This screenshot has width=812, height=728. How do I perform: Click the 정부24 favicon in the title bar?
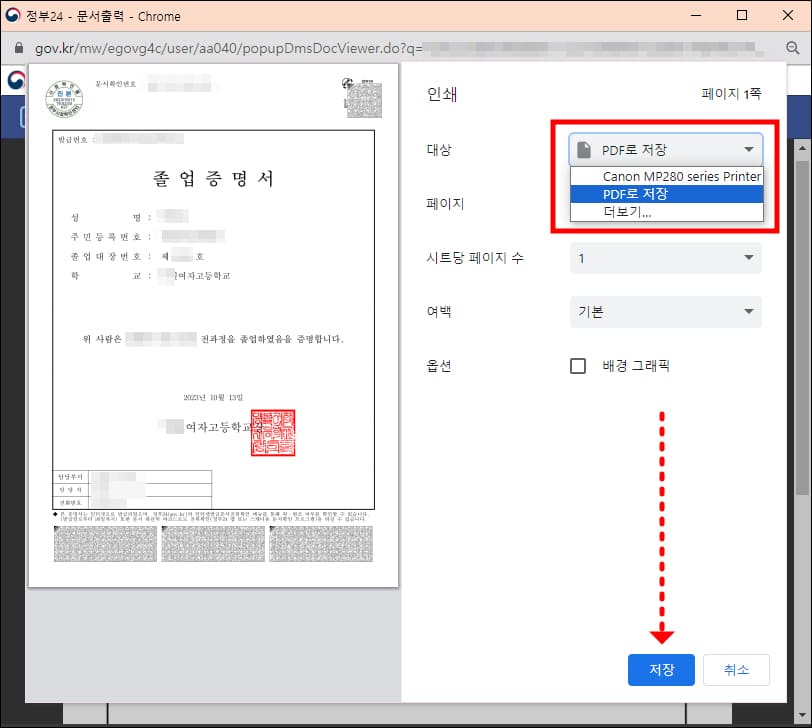(12, 15)
